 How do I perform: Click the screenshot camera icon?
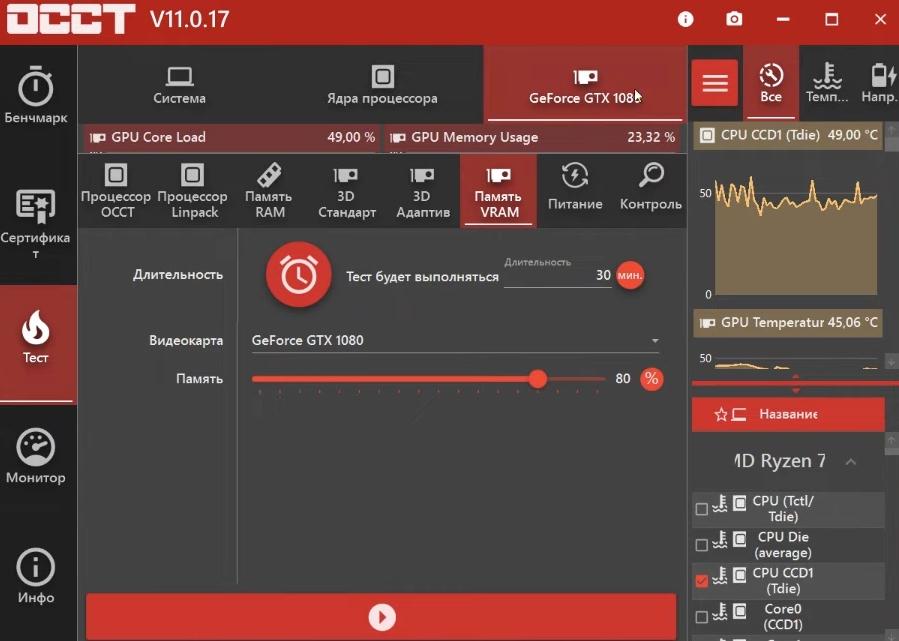735,19
